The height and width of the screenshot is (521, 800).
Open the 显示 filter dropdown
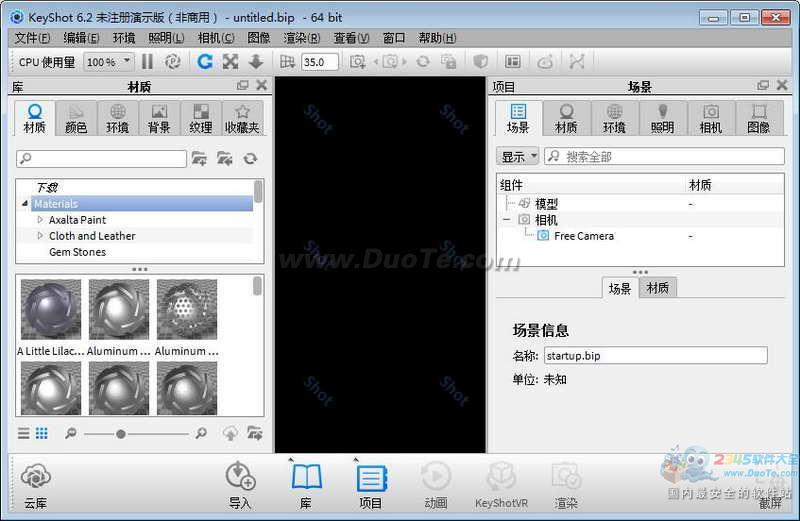517,157
